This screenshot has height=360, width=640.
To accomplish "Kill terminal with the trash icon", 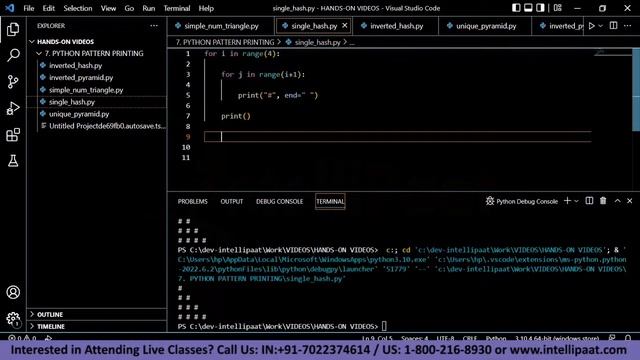I will (x=603, y=201).
